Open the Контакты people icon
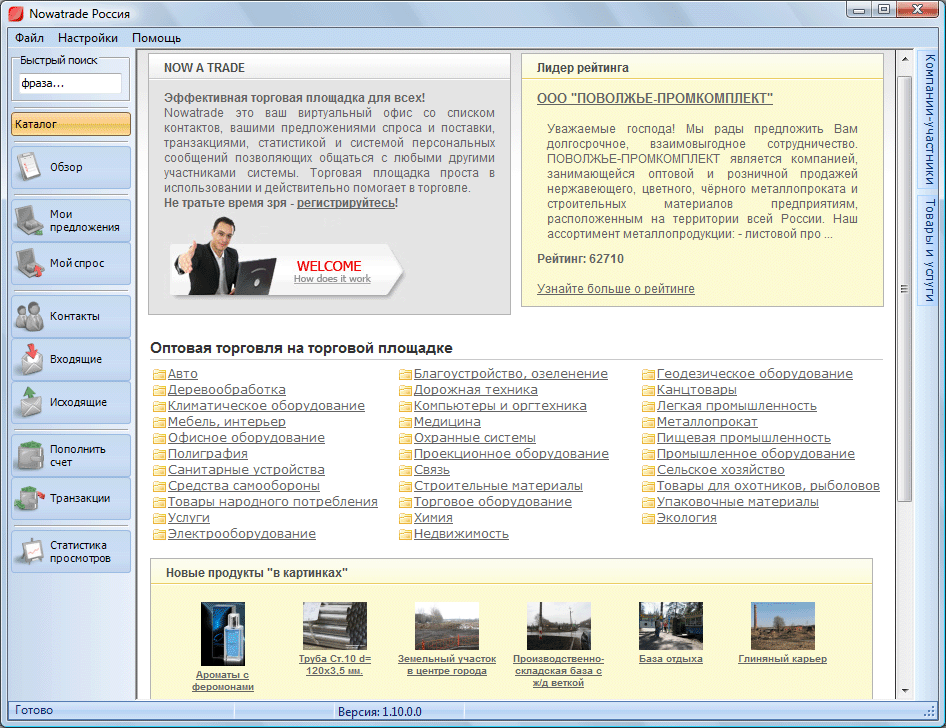 coord(29,316)
